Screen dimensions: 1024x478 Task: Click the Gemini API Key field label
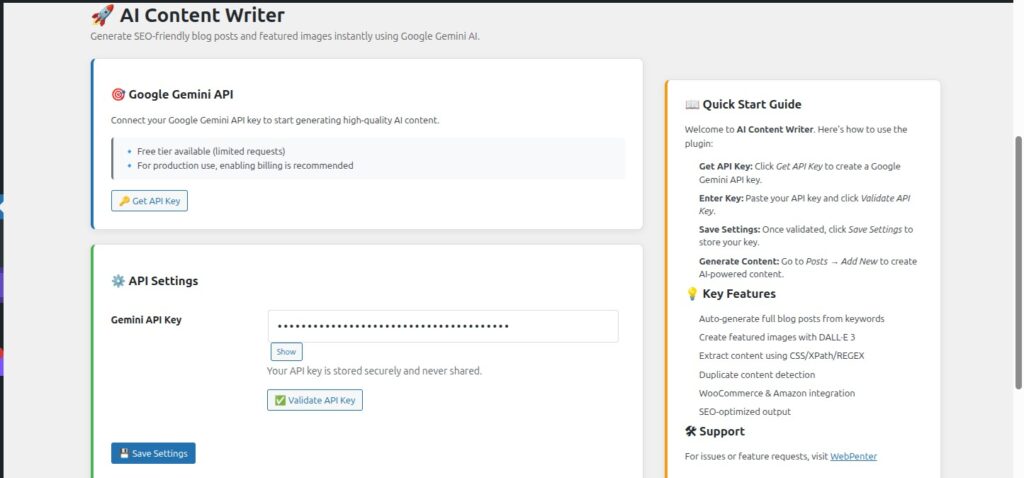pyautogui.click(x=146, y=320)
